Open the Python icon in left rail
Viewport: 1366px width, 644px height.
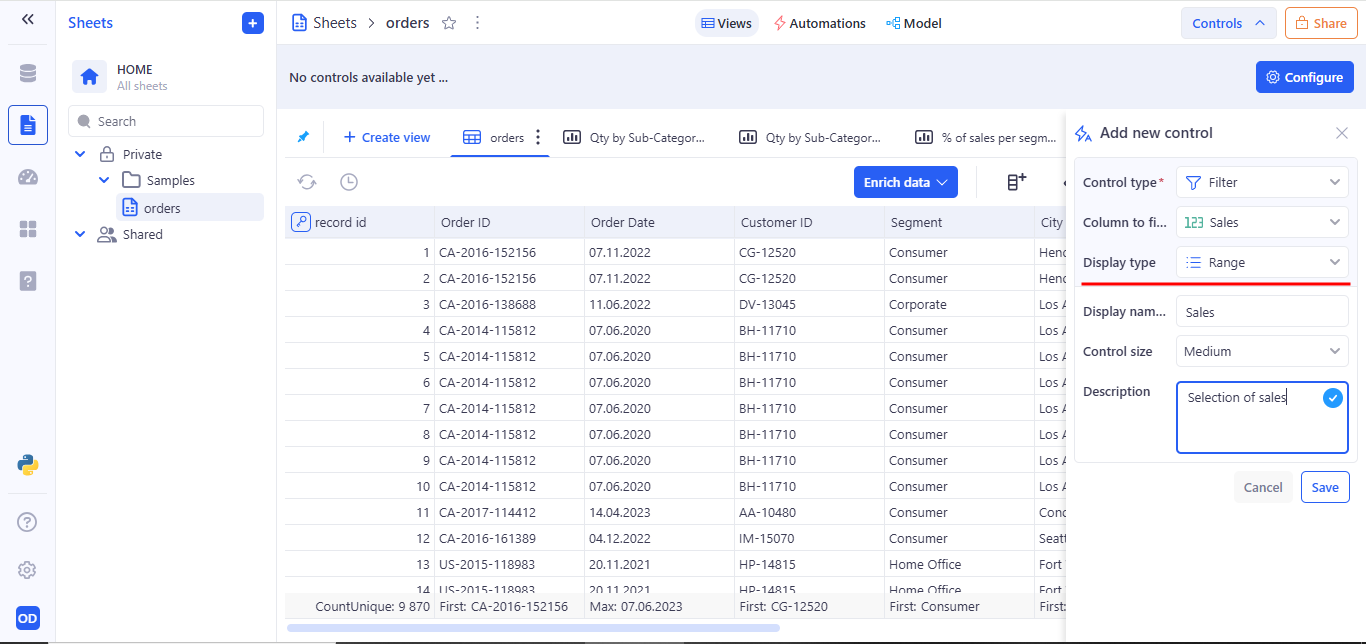pos(27,465)
